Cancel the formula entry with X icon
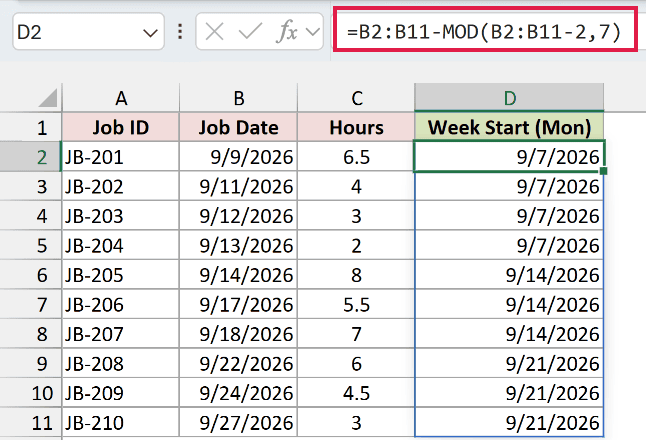Image resolution: width=646 pixels, height=440 pixels. pos(214,32)
